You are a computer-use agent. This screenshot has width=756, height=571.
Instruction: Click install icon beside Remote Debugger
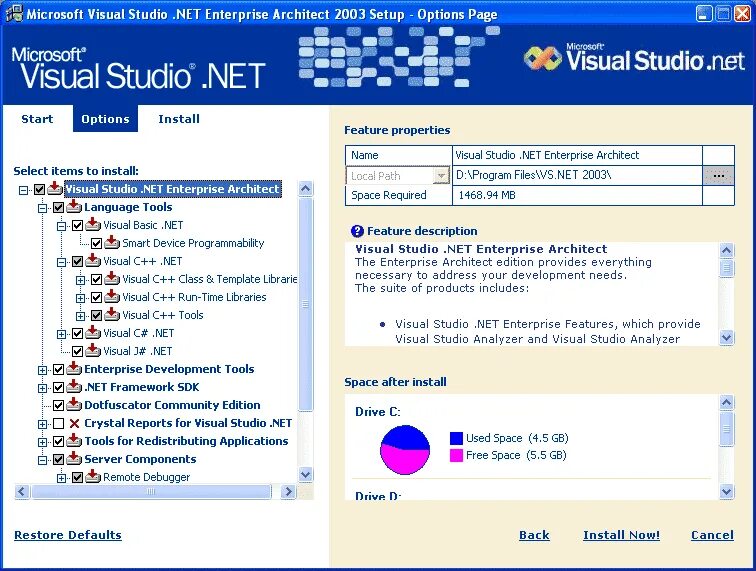[93, 477]
